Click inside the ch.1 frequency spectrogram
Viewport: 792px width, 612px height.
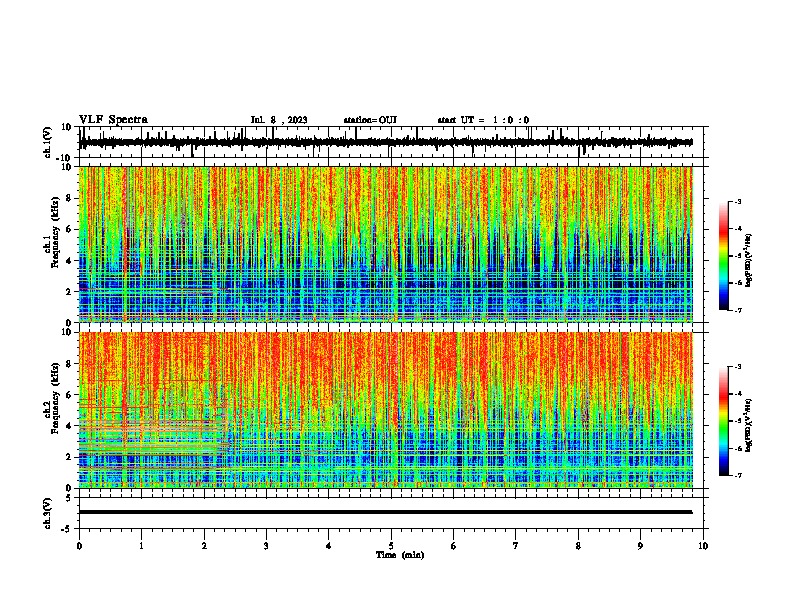click(x=386, y=244)
